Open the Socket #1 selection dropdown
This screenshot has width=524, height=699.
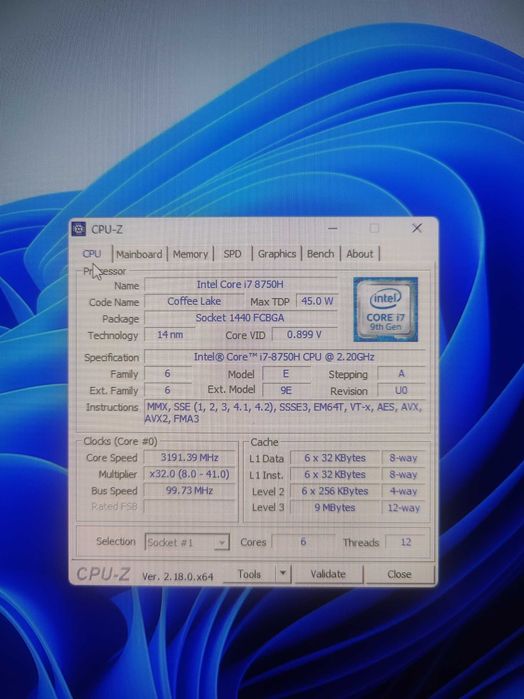(187, 542)
